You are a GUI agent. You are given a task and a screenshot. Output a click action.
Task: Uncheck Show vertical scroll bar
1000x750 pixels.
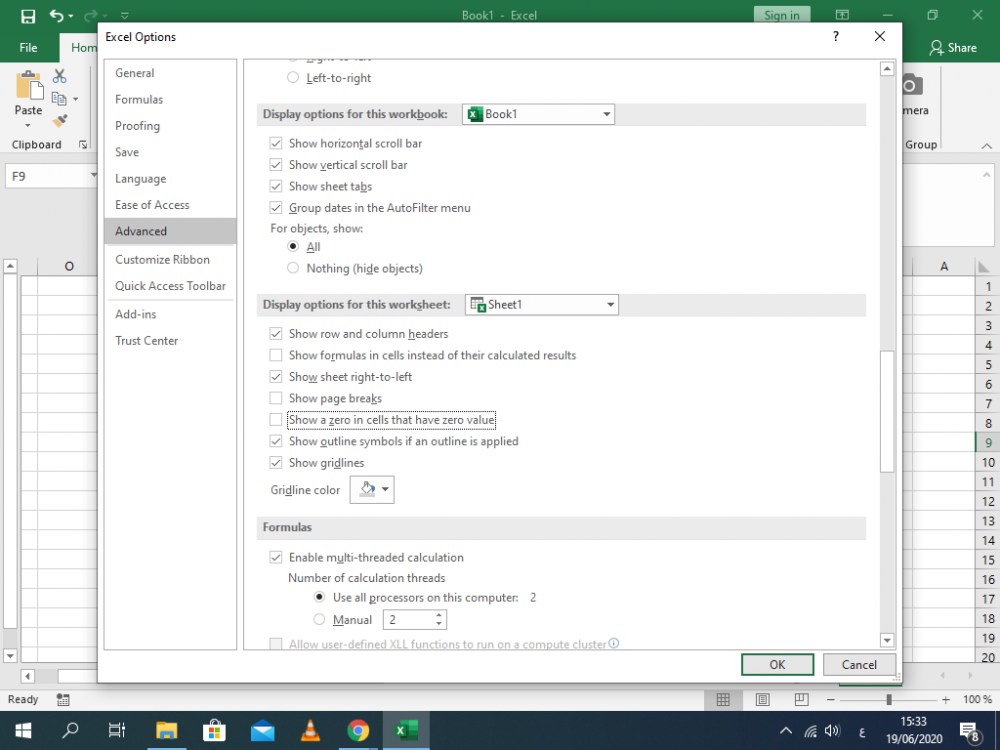point(276,165)
